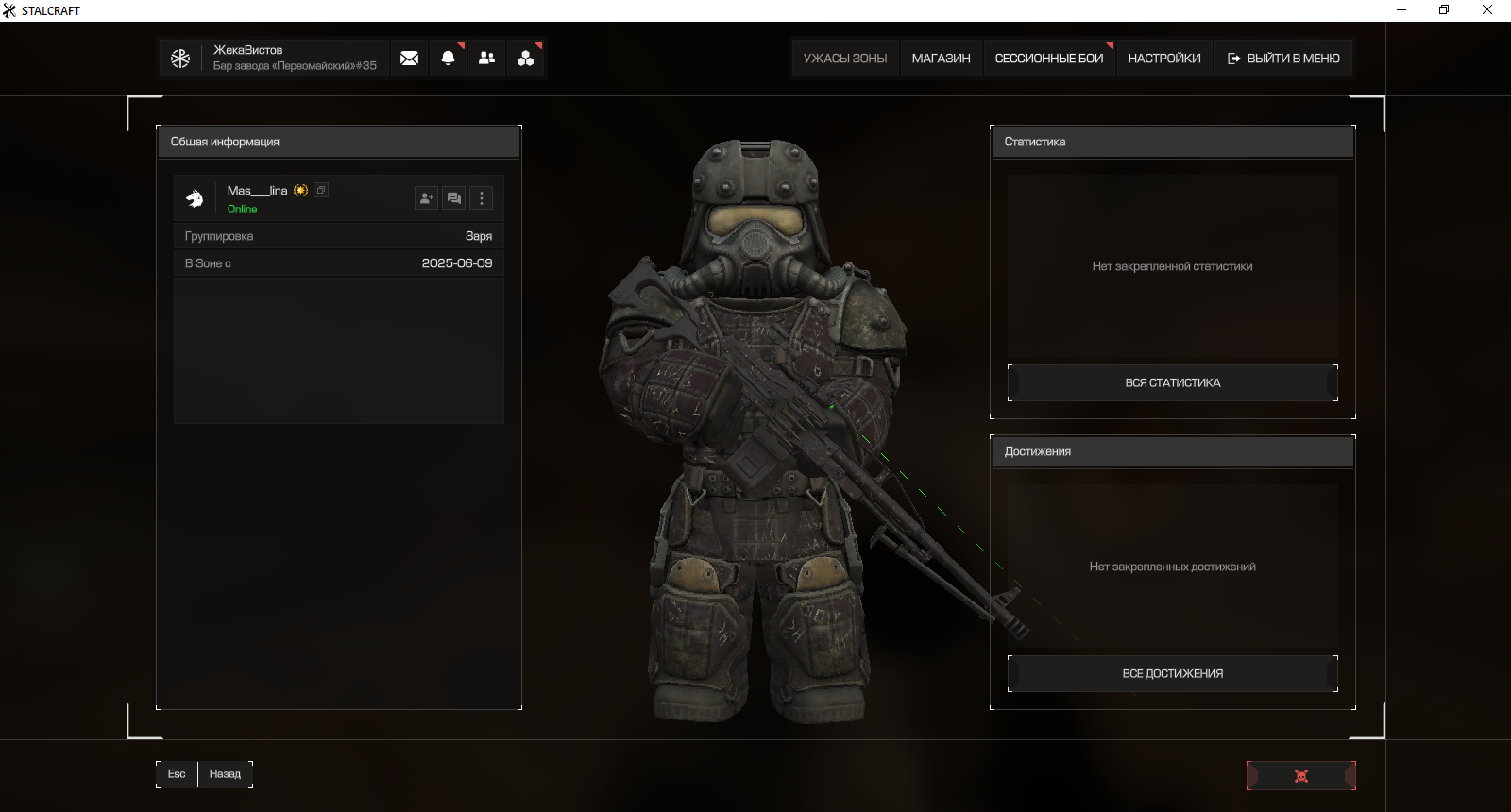Open chat with Mas___lina
This screenshot has height=812, width=1511.
tap(454, 198)
